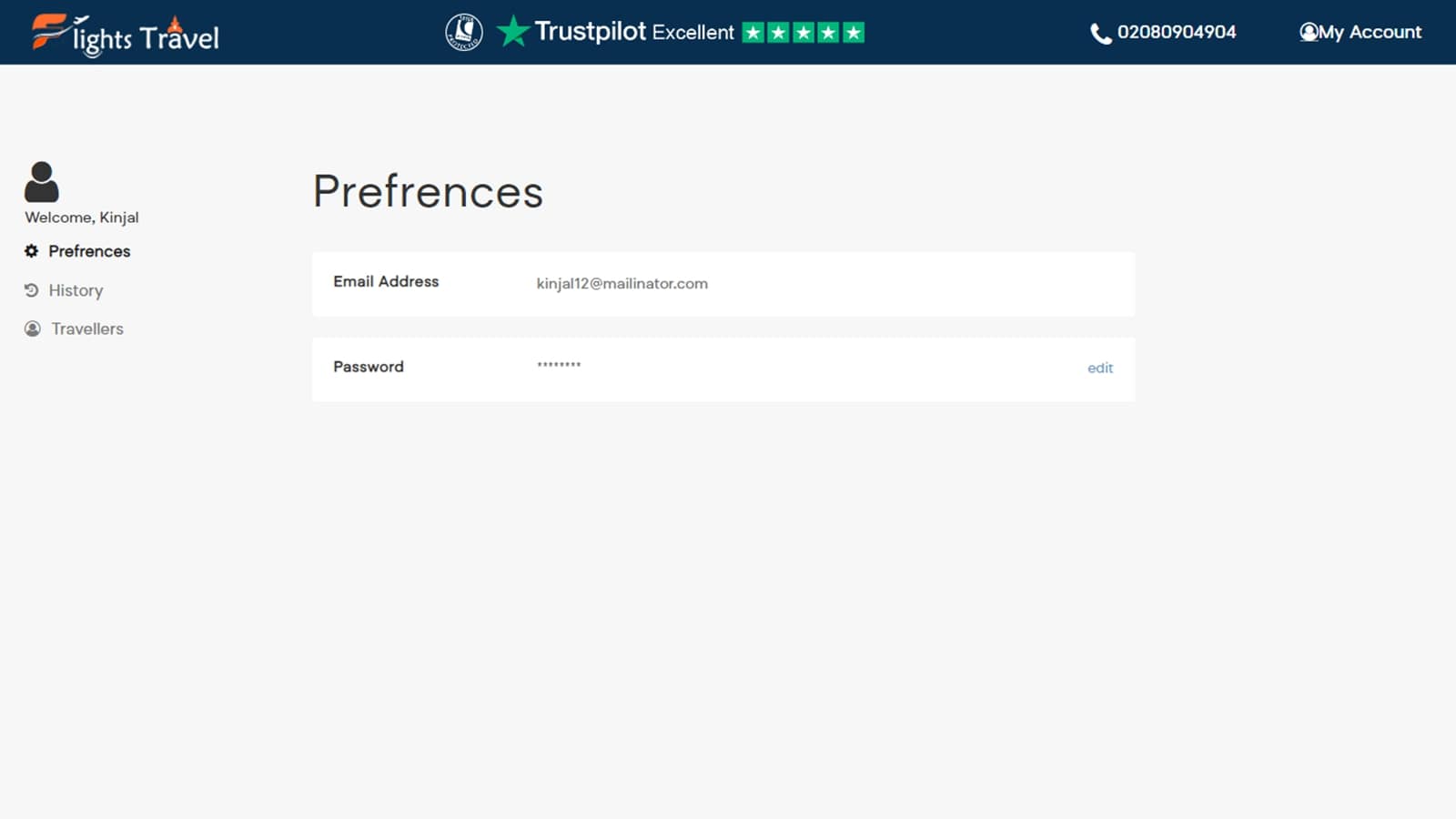Open Travellers section in the sidebar
The image size is (1456, 819).
pyautogui.click(x=87, y=329)
